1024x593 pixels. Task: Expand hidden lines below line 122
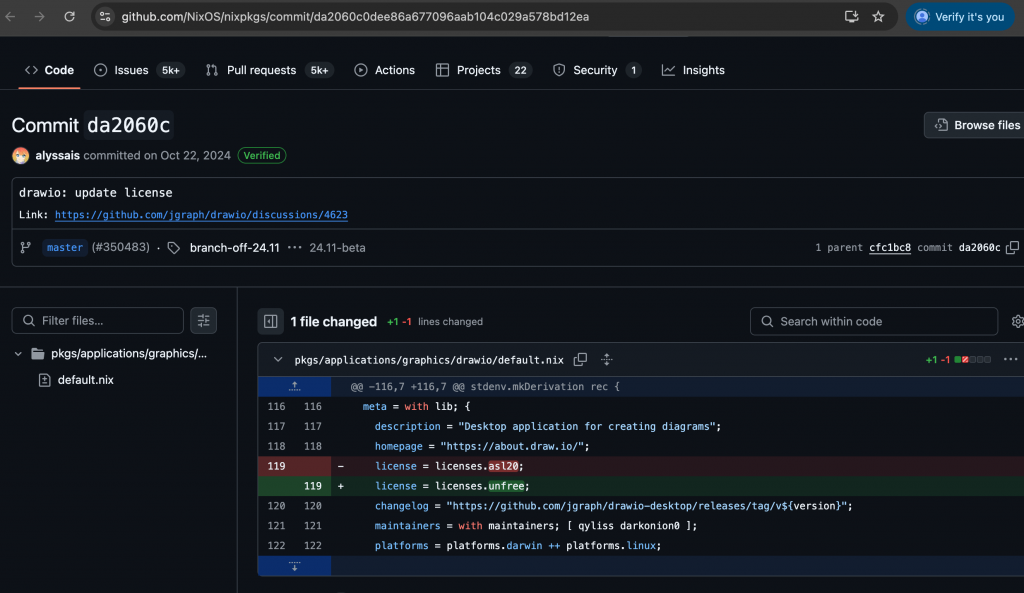294,566
